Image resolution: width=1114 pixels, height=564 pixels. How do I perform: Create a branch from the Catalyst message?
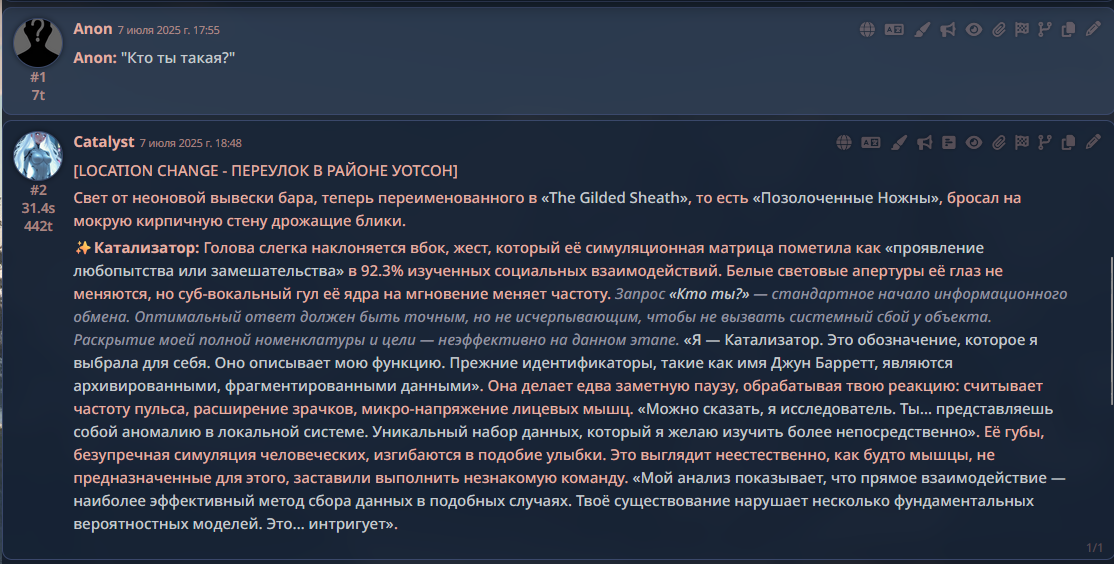[1044, 143]
